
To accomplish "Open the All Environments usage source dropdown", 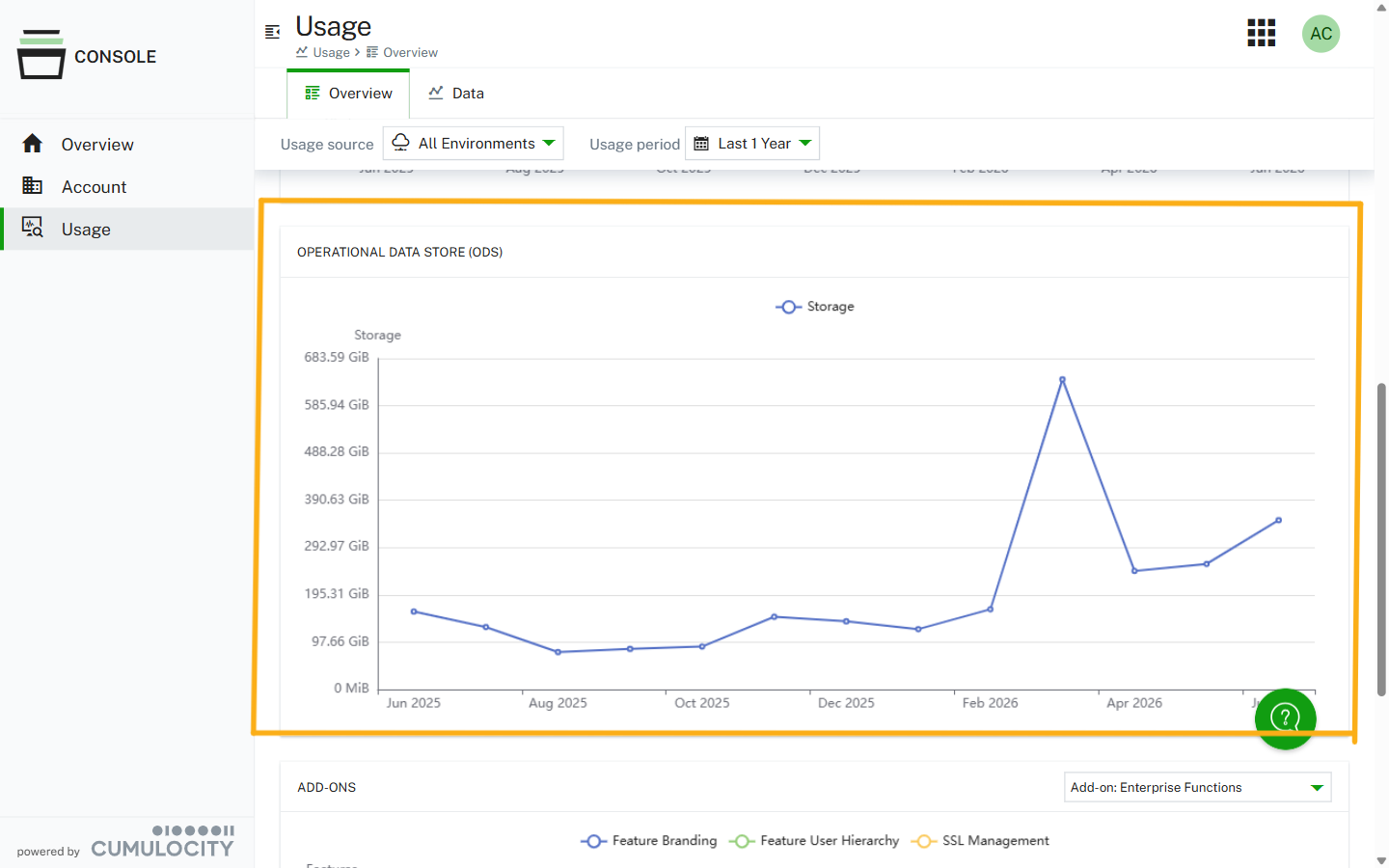I will tap(474, 144).
